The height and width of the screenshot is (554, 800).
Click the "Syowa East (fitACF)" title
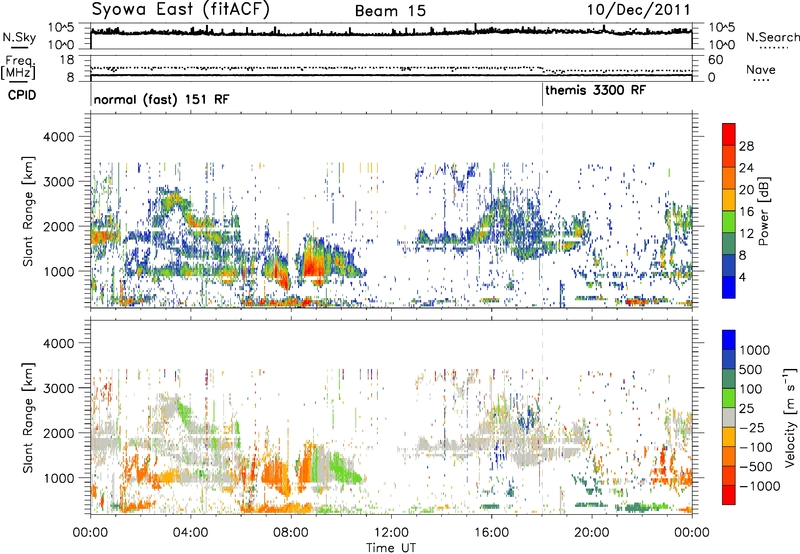[x=181, y=10]
